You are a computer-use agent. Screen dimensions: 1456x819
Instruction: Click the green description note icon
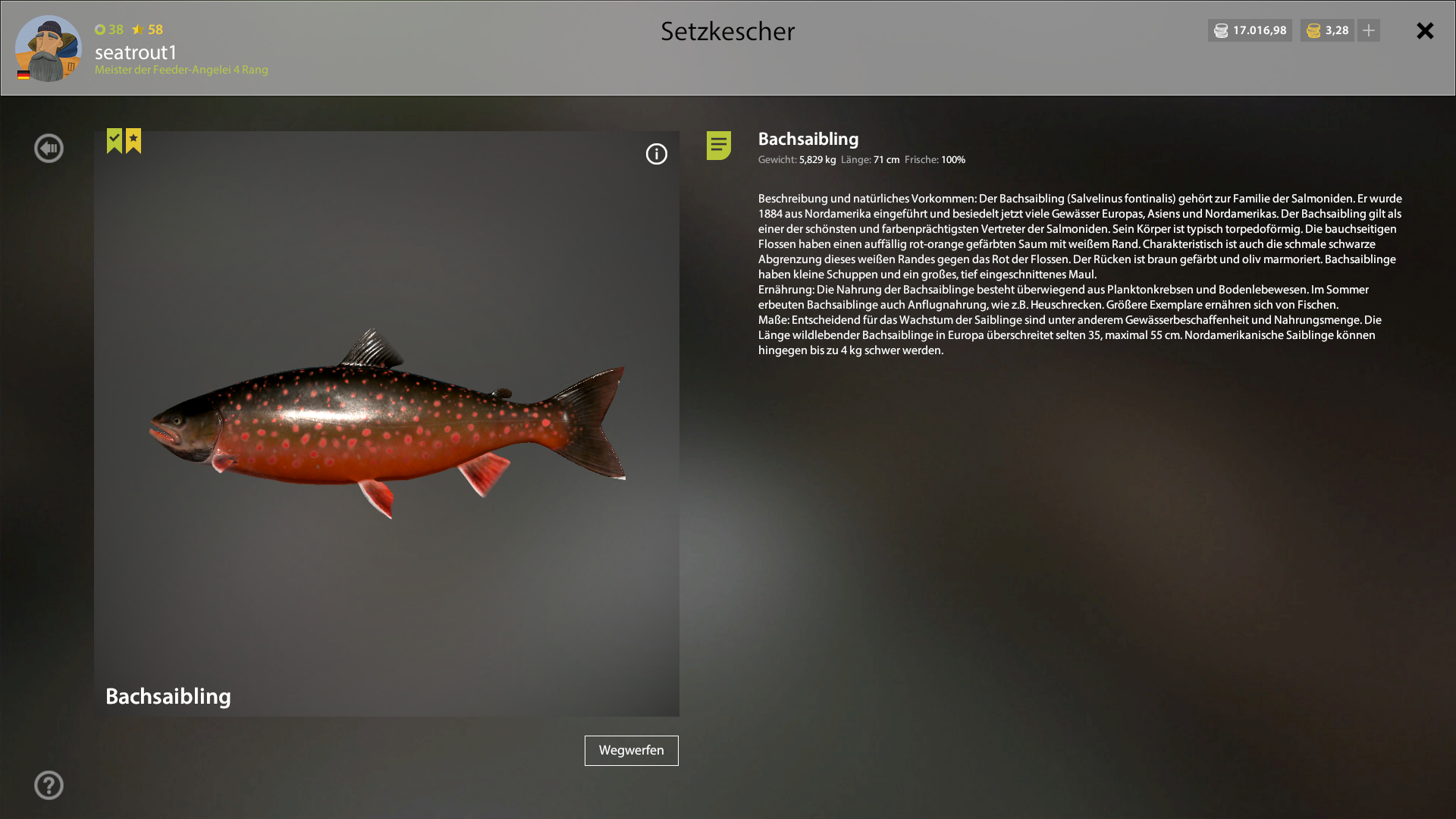719,146
